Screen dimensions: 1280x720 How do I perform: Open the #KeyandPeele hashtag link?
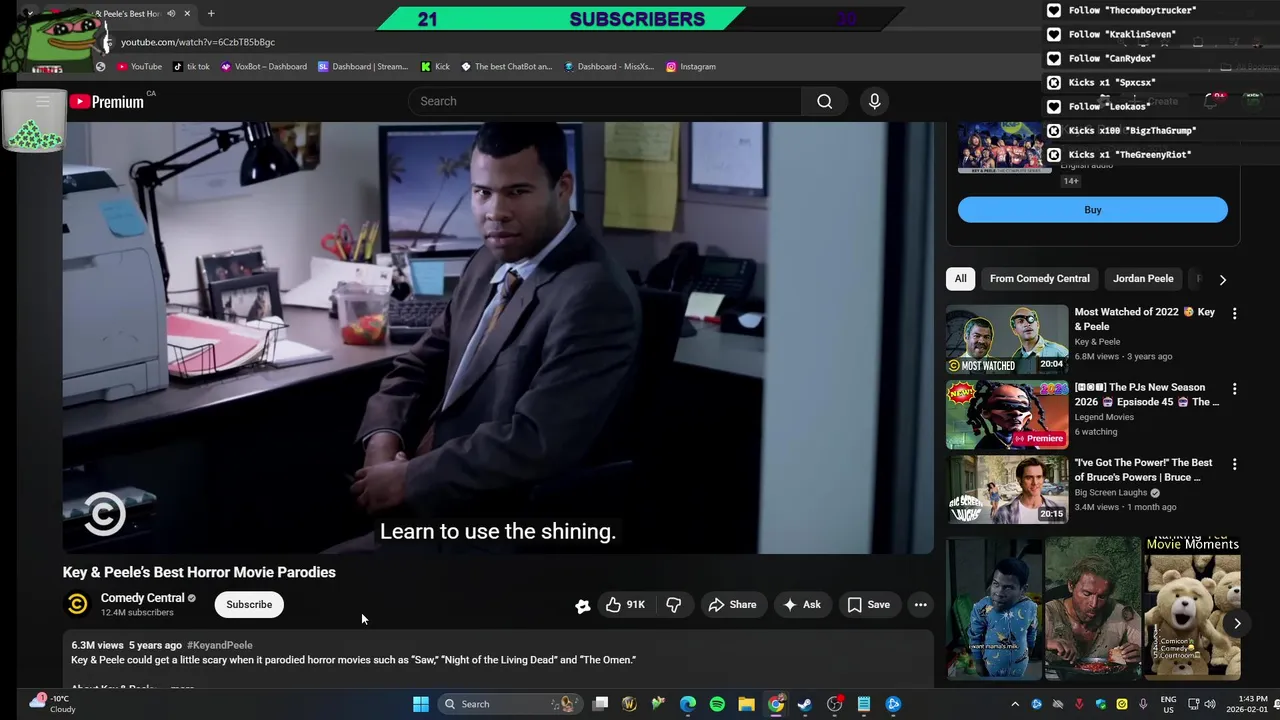tap(219, 645)
